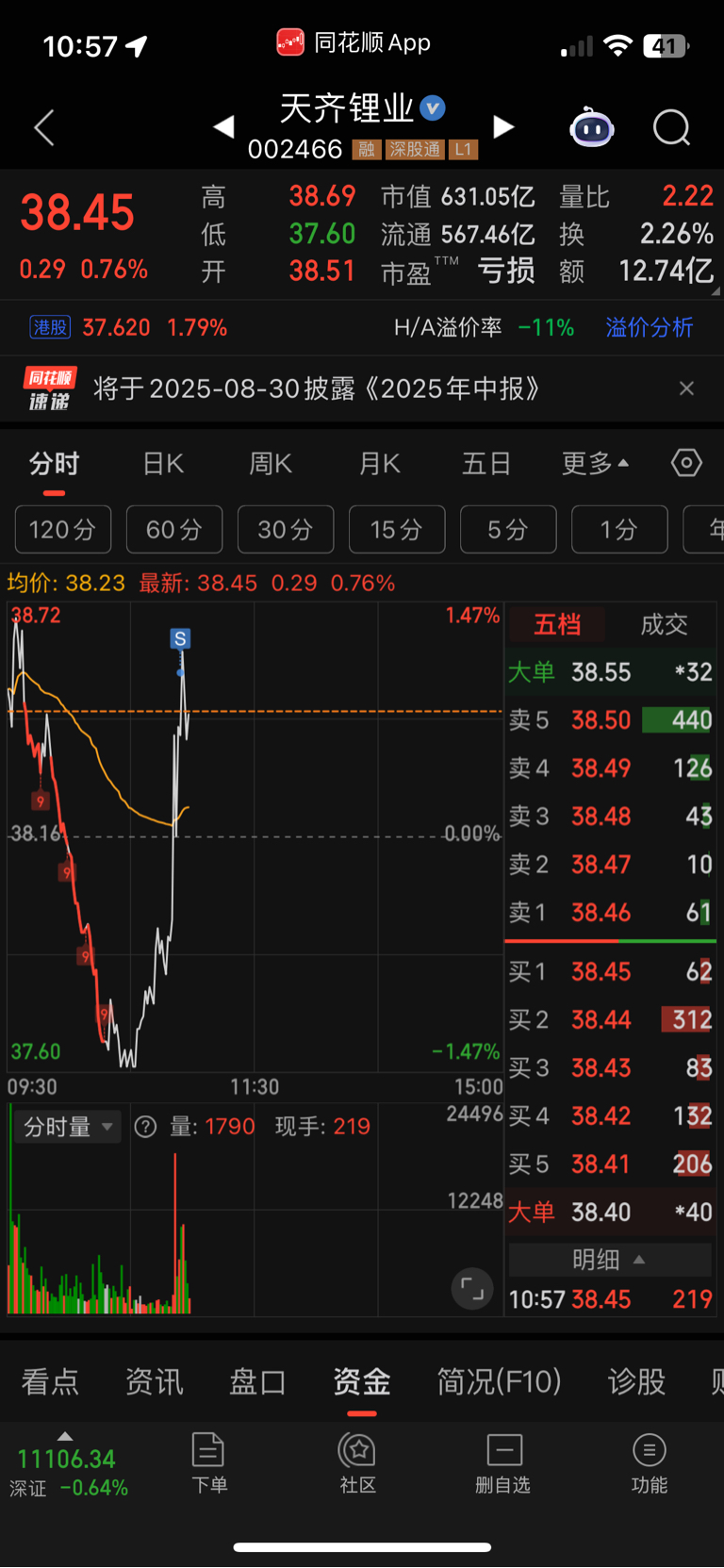Tap 买1 row at 38.45

tap(611, 972)
